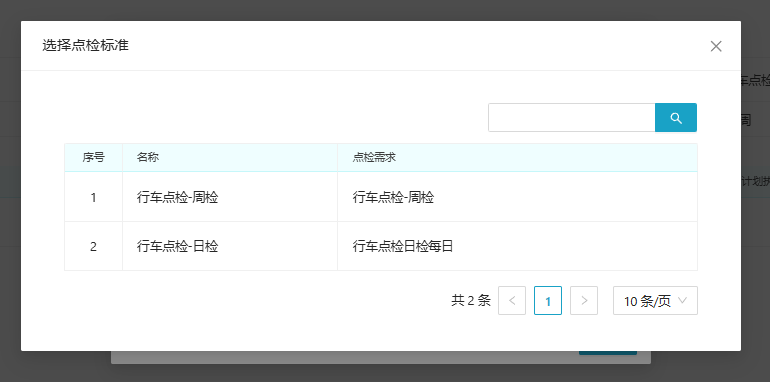The height and width of the screenshot is (382, 770).
Task: Select the 行车点检-周检 name cell
Action: (x=230, y=197)
